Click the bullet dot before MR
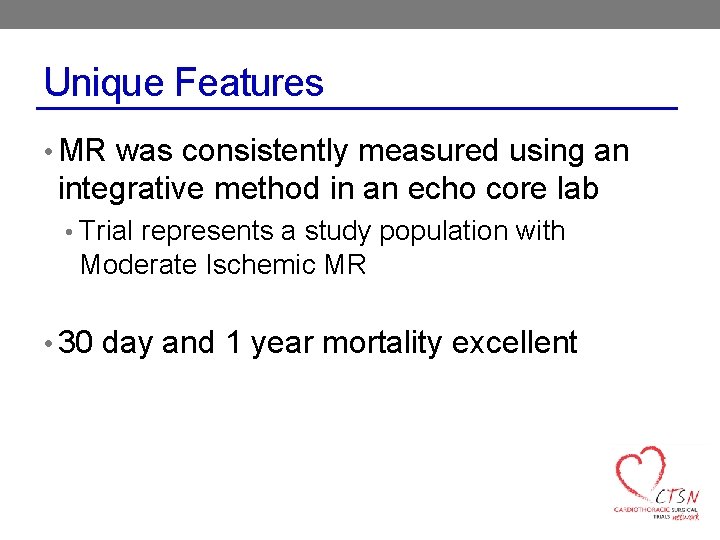This screenshot has width=720, height=540. pos(50,153)
